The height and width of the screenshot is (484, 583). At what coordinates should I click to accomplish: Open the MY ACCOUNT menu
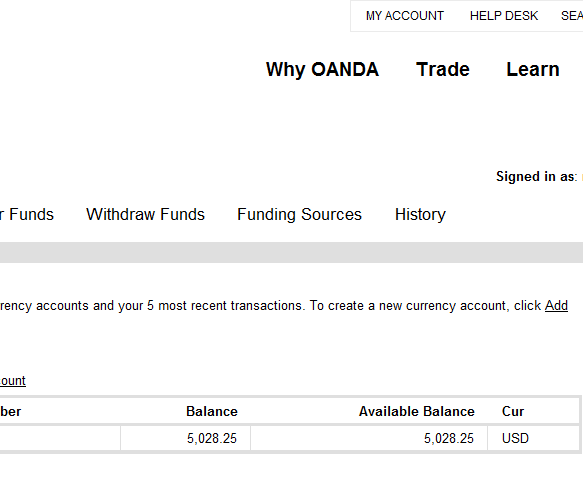[x=405, y=16]
